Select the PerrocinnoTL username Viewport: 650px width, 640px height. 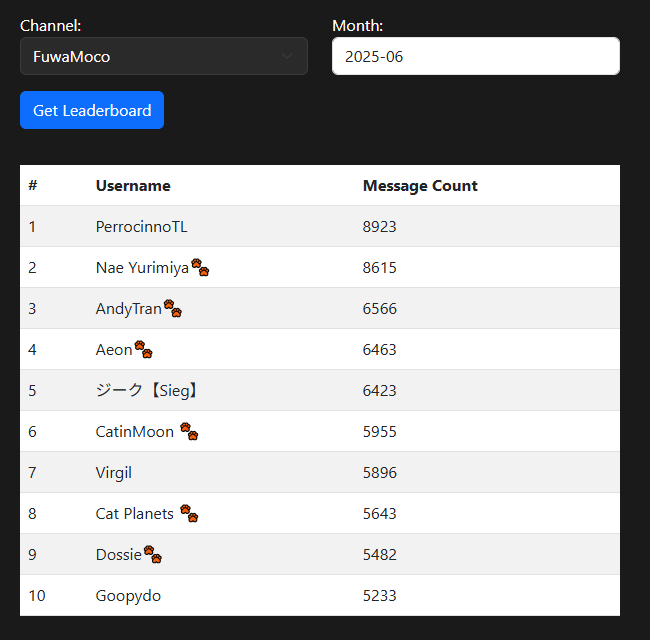coord(141,227)
